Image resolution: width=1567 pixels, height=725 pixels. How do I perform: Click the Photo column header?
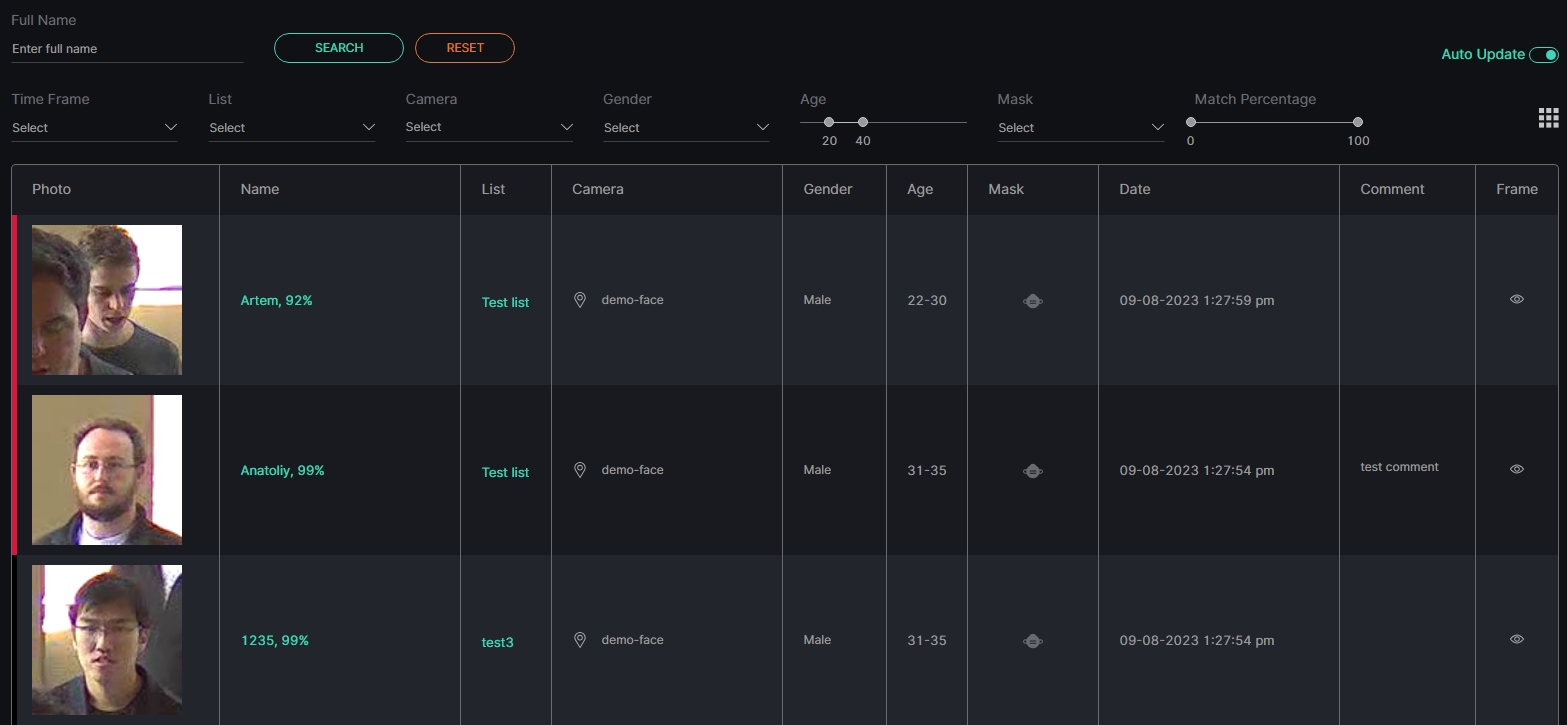52,189
